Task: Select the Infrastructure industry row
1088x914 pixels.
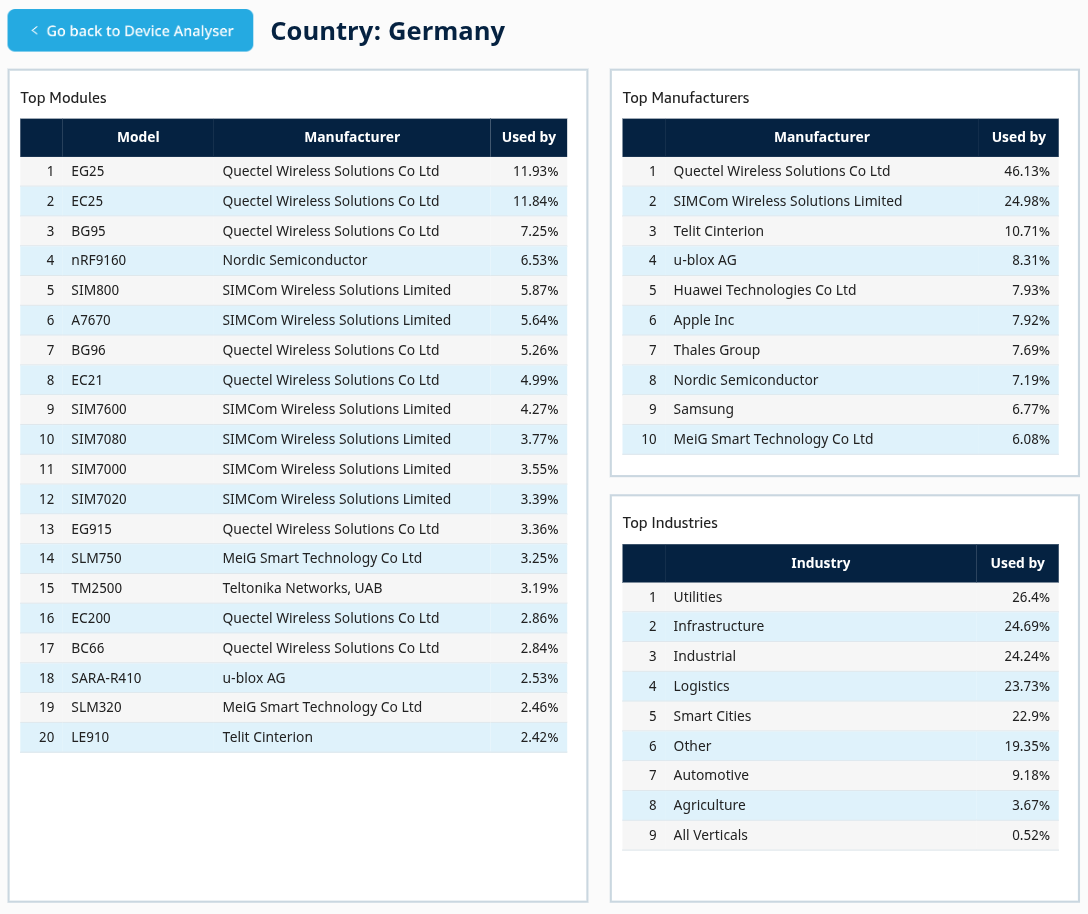Action: point(840,626)
